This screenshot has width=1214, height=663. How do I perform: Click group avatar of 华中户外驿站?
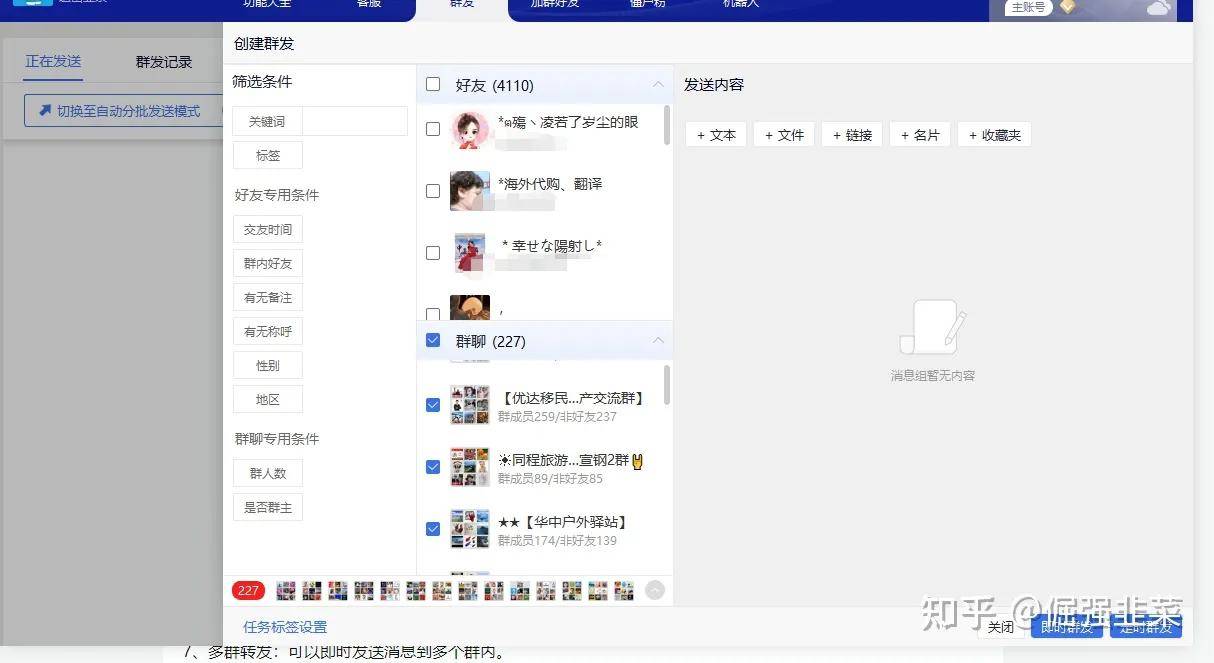(x=469, y=529)
